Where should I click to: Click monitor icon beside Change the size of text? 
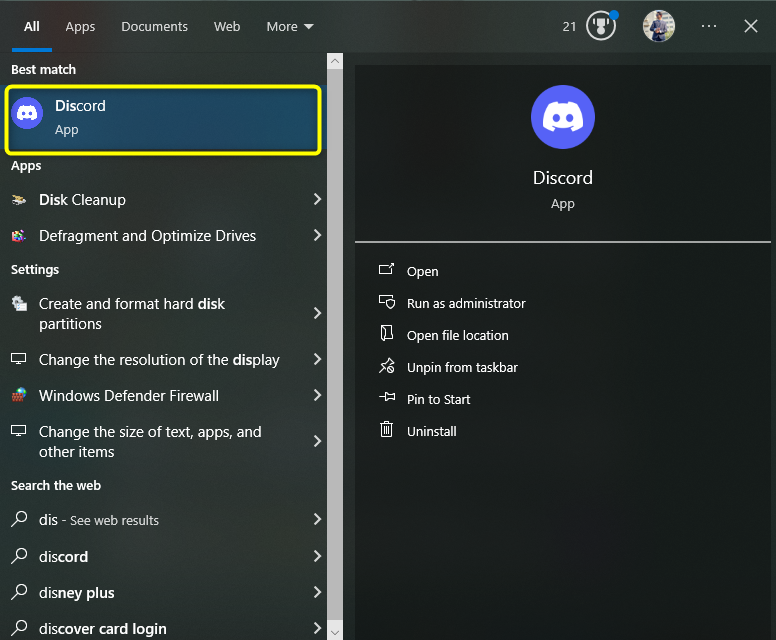pyautogui.click(x=19, y=431)
